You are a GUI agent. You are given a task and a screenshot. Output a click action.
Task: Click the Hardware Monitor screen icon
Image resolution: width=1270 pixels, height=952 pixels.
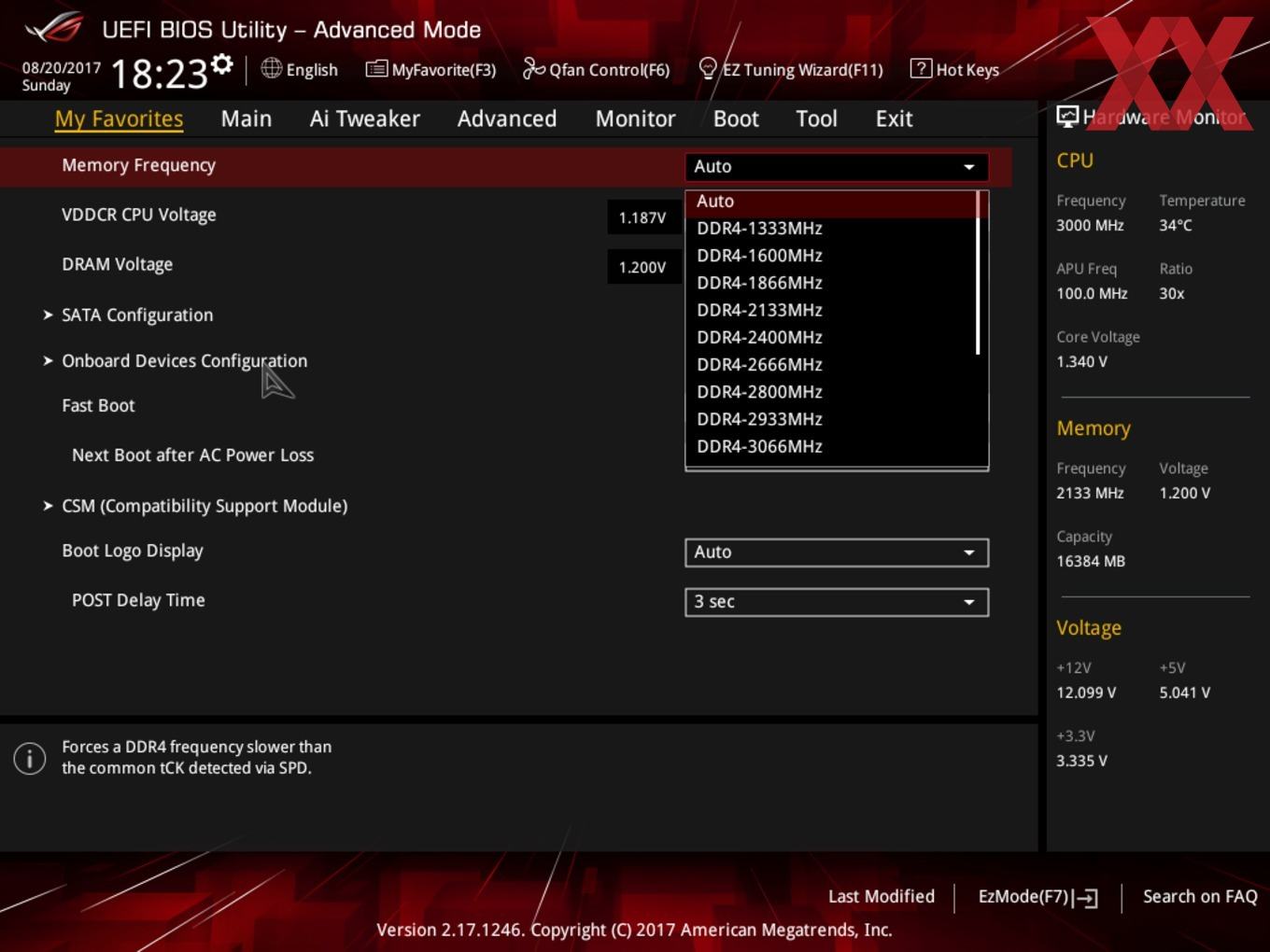coord(1067,117)
